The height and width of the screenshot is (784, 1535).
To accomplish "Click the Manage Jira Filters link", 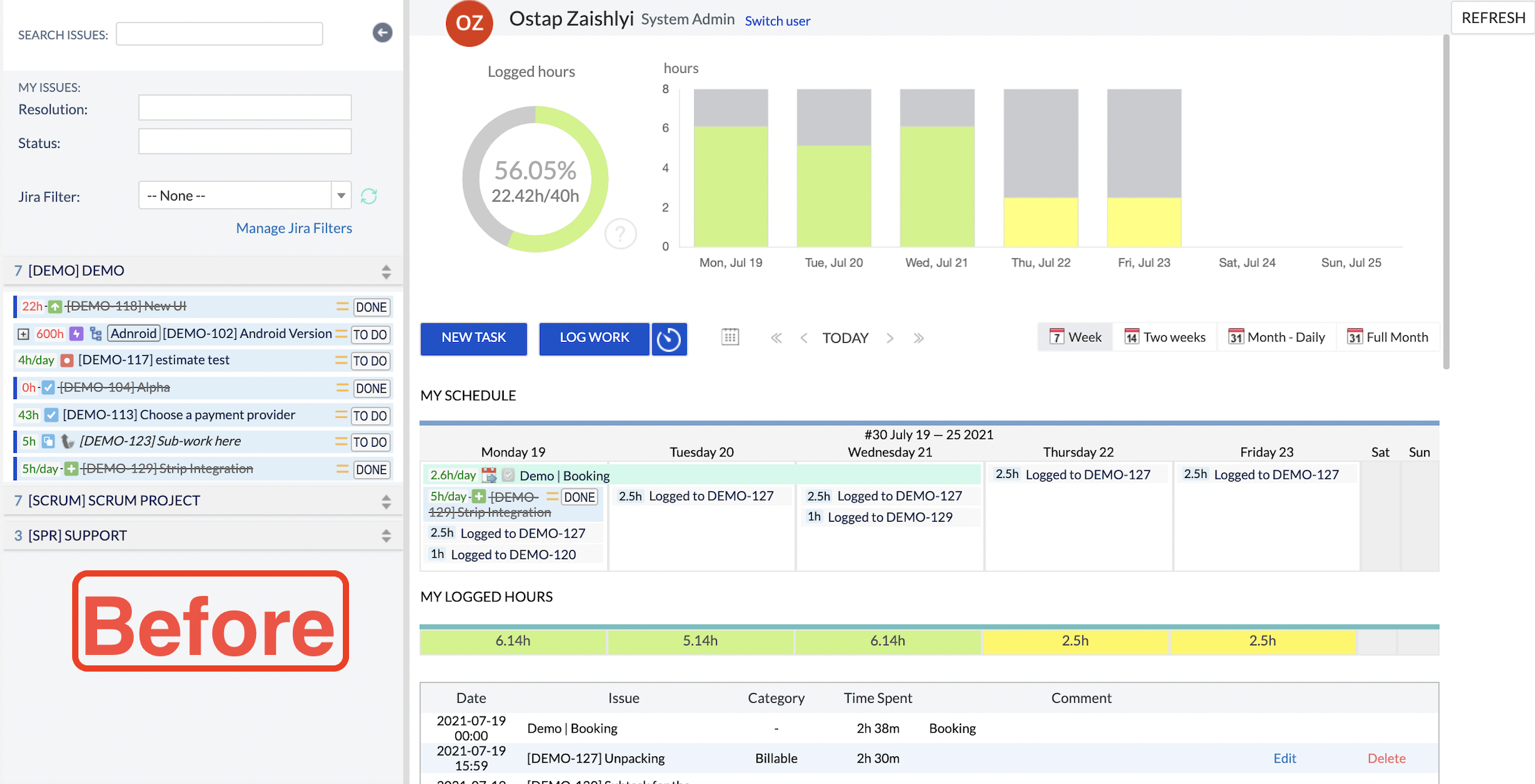I will 294,228.
